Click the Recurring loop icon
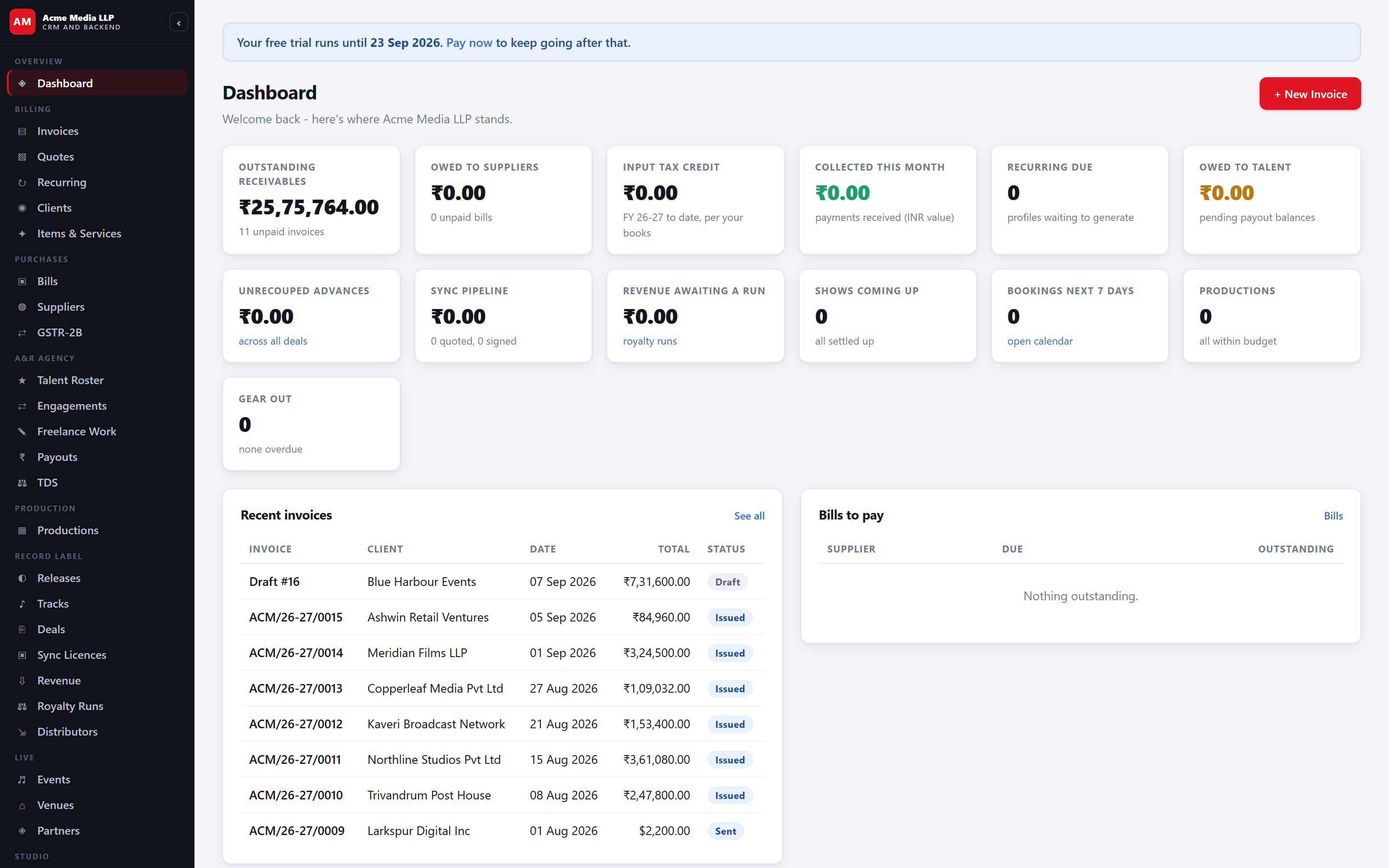This screenshot has height=868, width=1389. pyautogui.click(x=23, y=183)
